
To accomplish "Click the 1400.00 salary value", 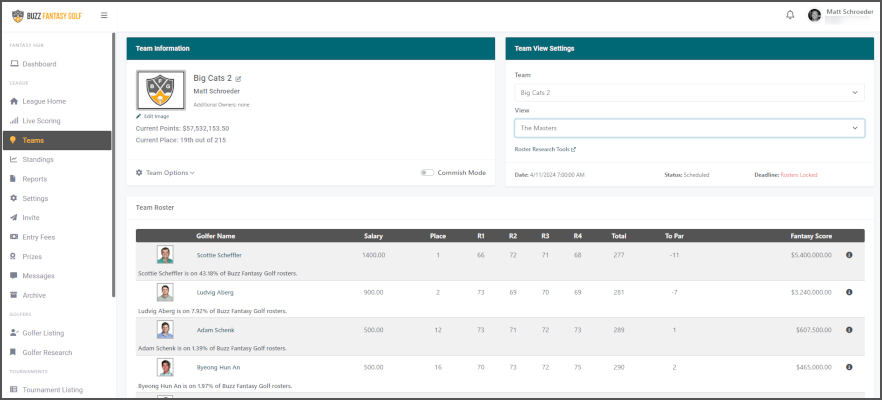I will [x=374, y=255].
